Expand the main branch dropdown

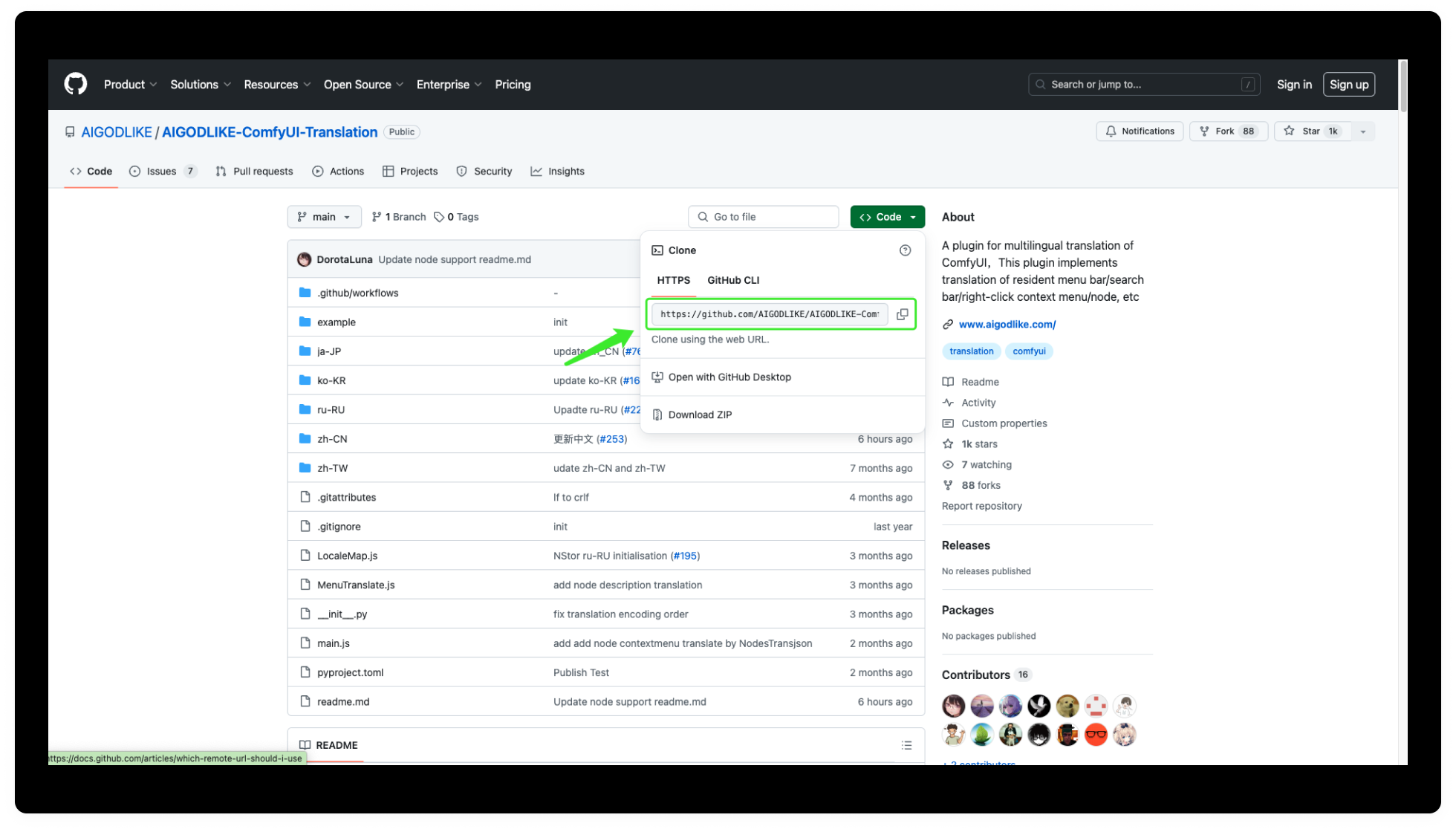(324, 217)
